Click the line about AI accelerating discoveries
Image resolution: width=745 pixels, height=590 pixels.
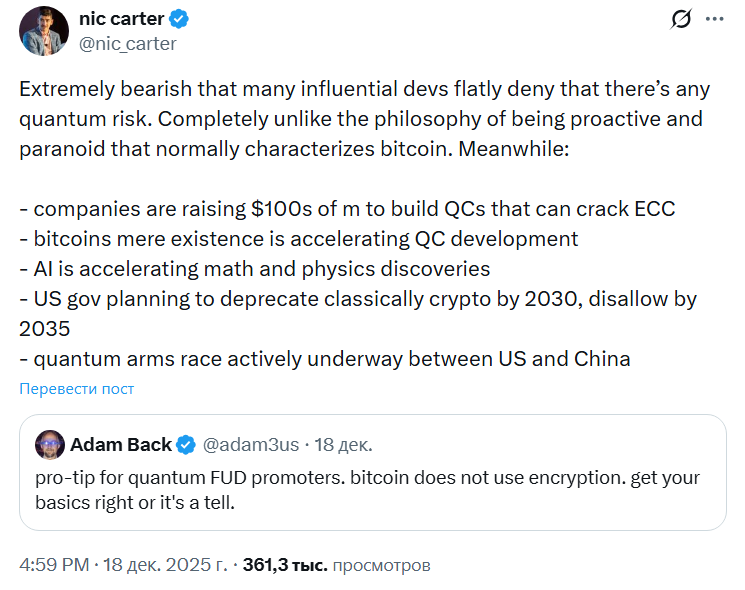point(254,269)
